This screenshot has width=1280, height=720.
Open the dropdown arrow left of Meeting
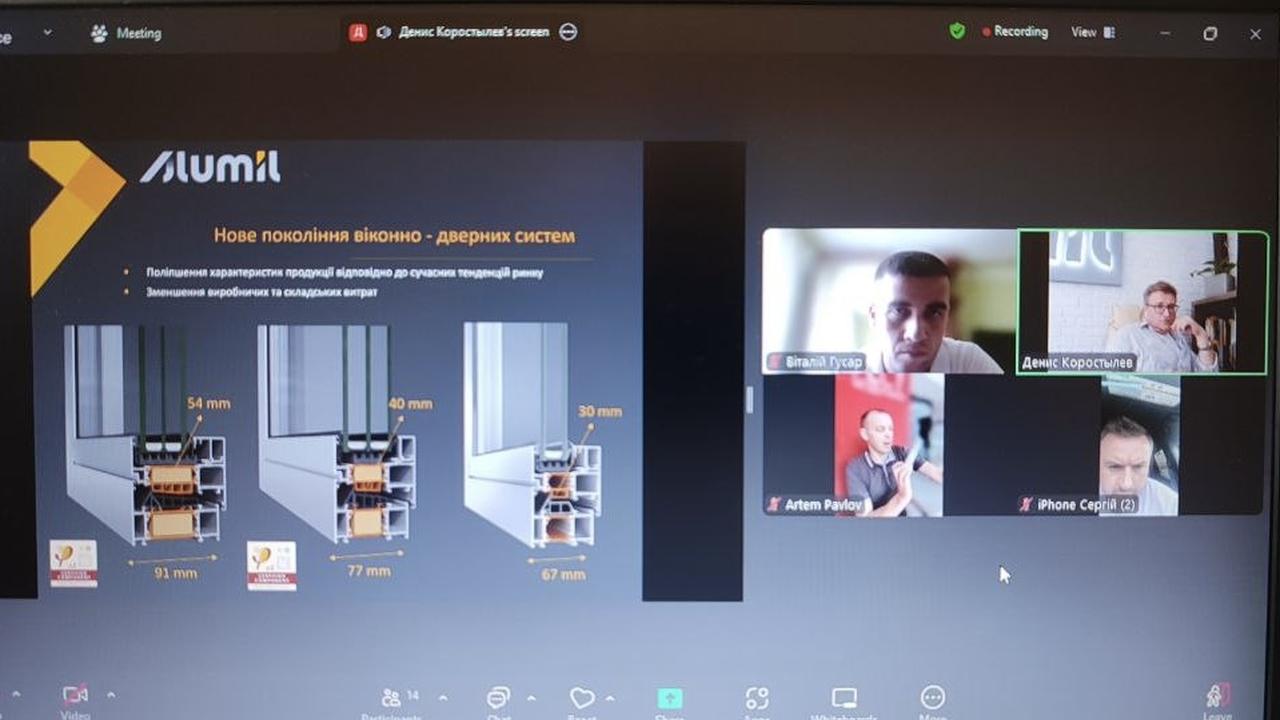click(x=47, y=32)
